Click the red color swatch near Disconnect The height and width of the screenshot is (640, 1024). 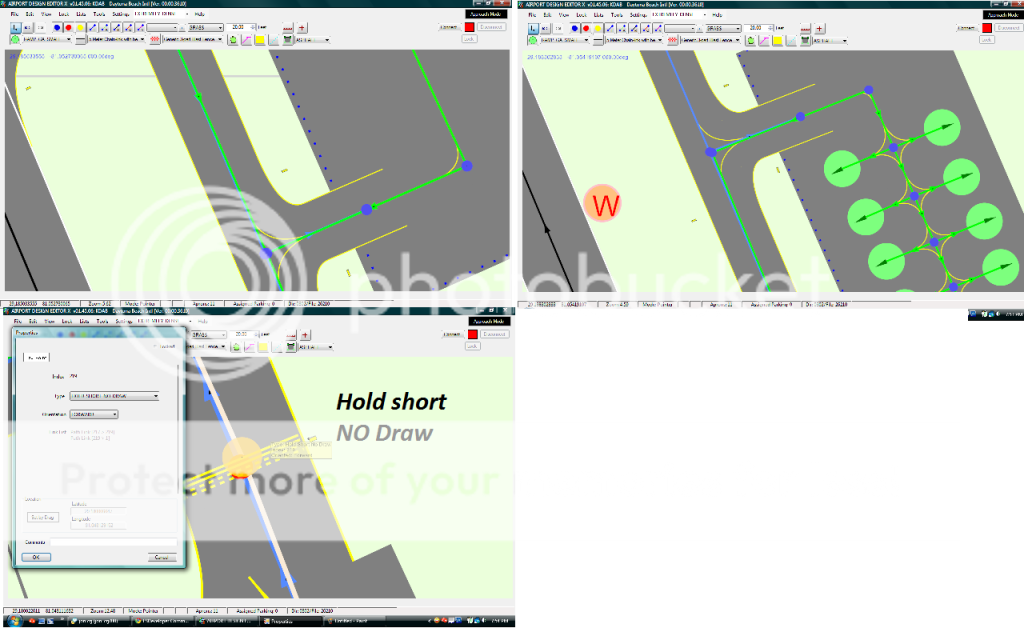coord(469,27)
